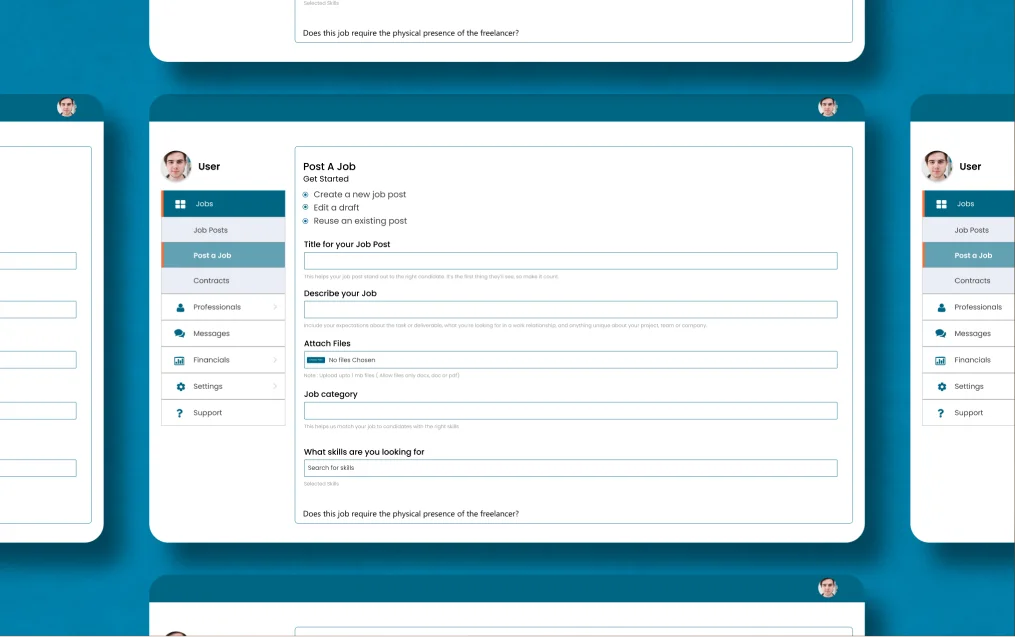Click the Professionals person icon in center window
Image resolution: width=1015 pixels, height=637 pixels.
coord(180,307)
